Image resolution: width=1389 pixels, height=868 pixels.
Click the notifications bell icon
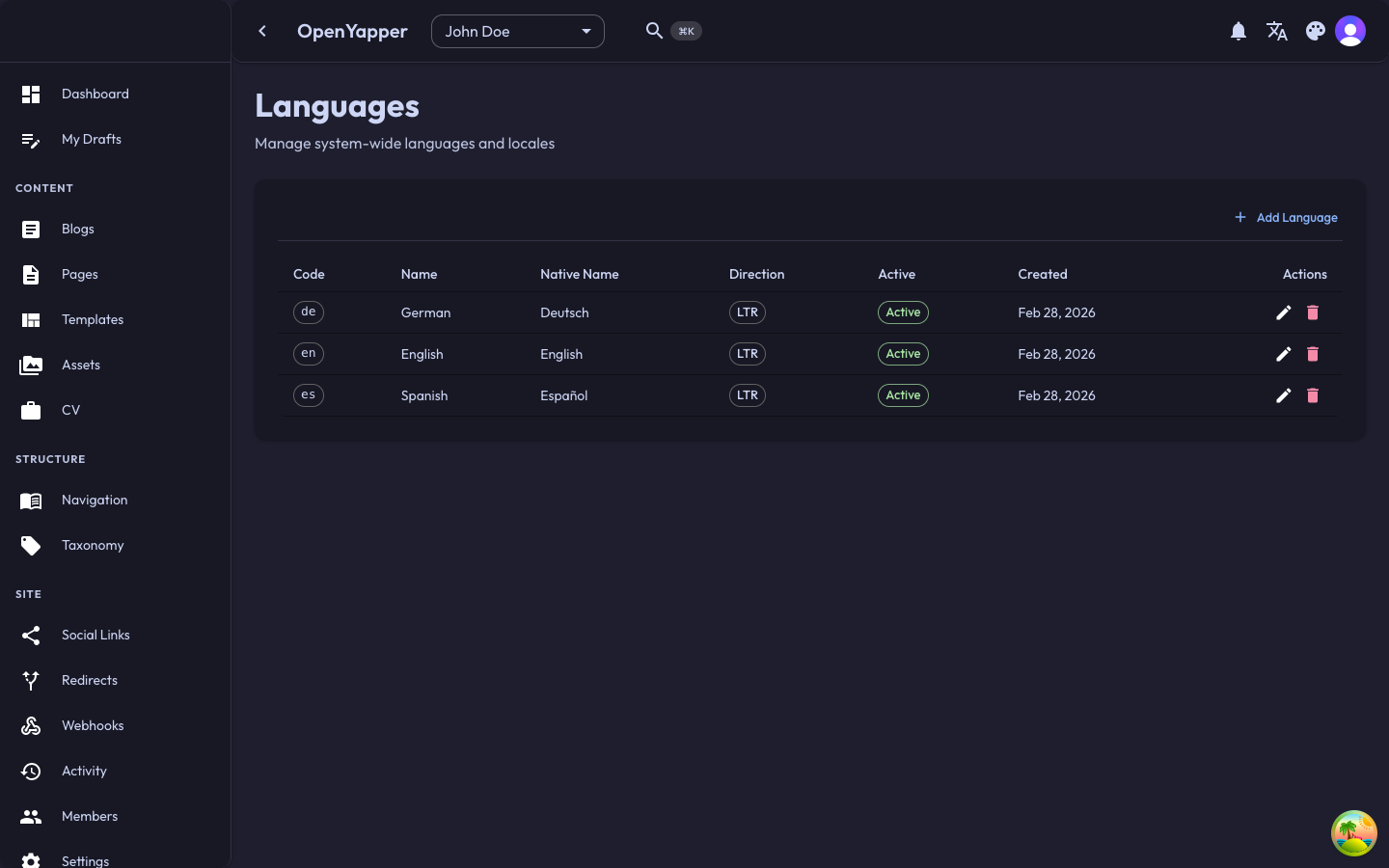point(1239,32)
